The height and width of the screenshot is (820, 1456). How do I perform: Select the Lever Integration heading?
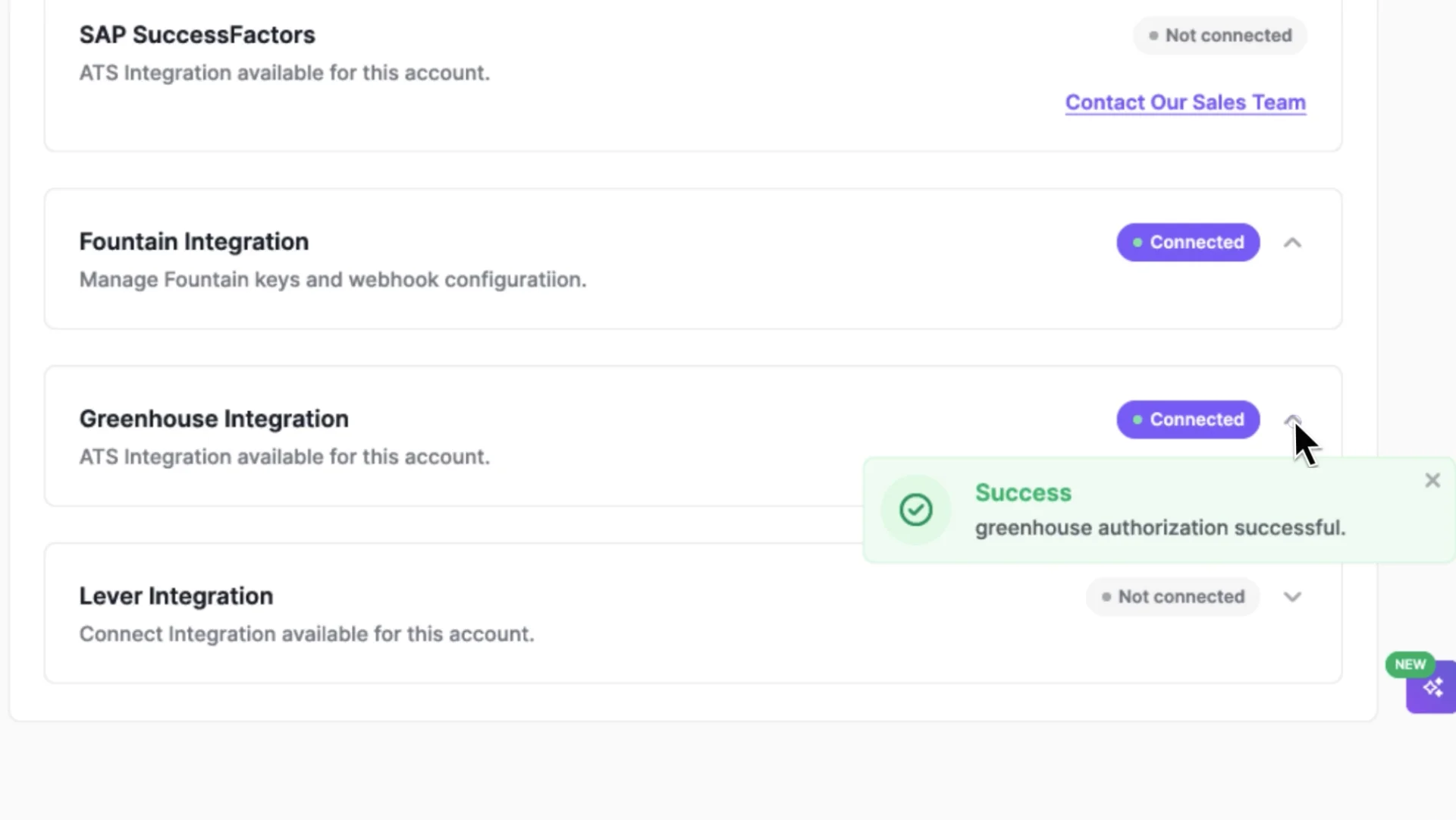click(x=176, y=596)
